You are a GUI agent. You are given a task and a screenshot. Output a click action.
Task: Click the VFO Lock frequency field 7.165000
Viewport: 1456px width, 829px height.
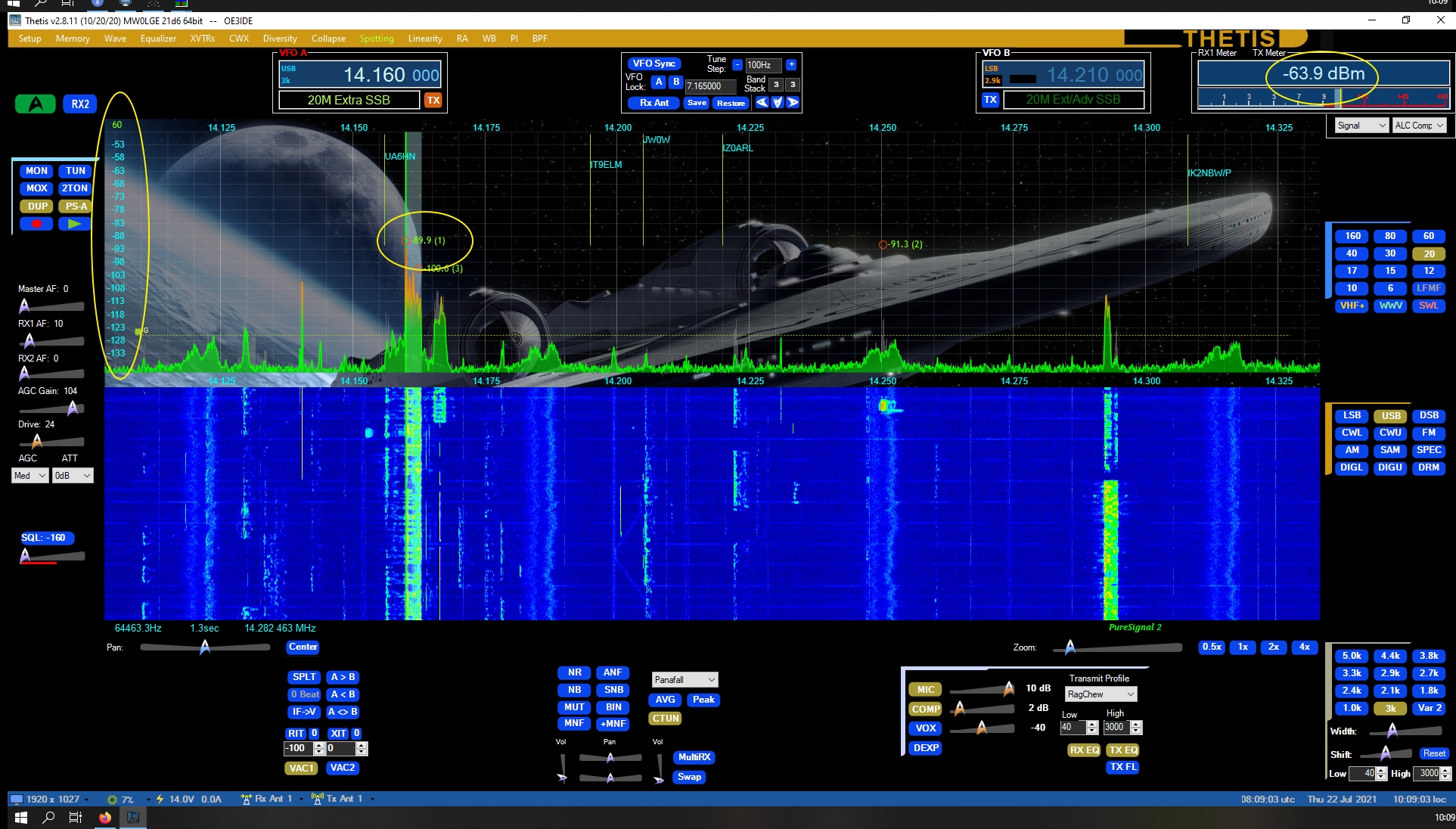710,86
